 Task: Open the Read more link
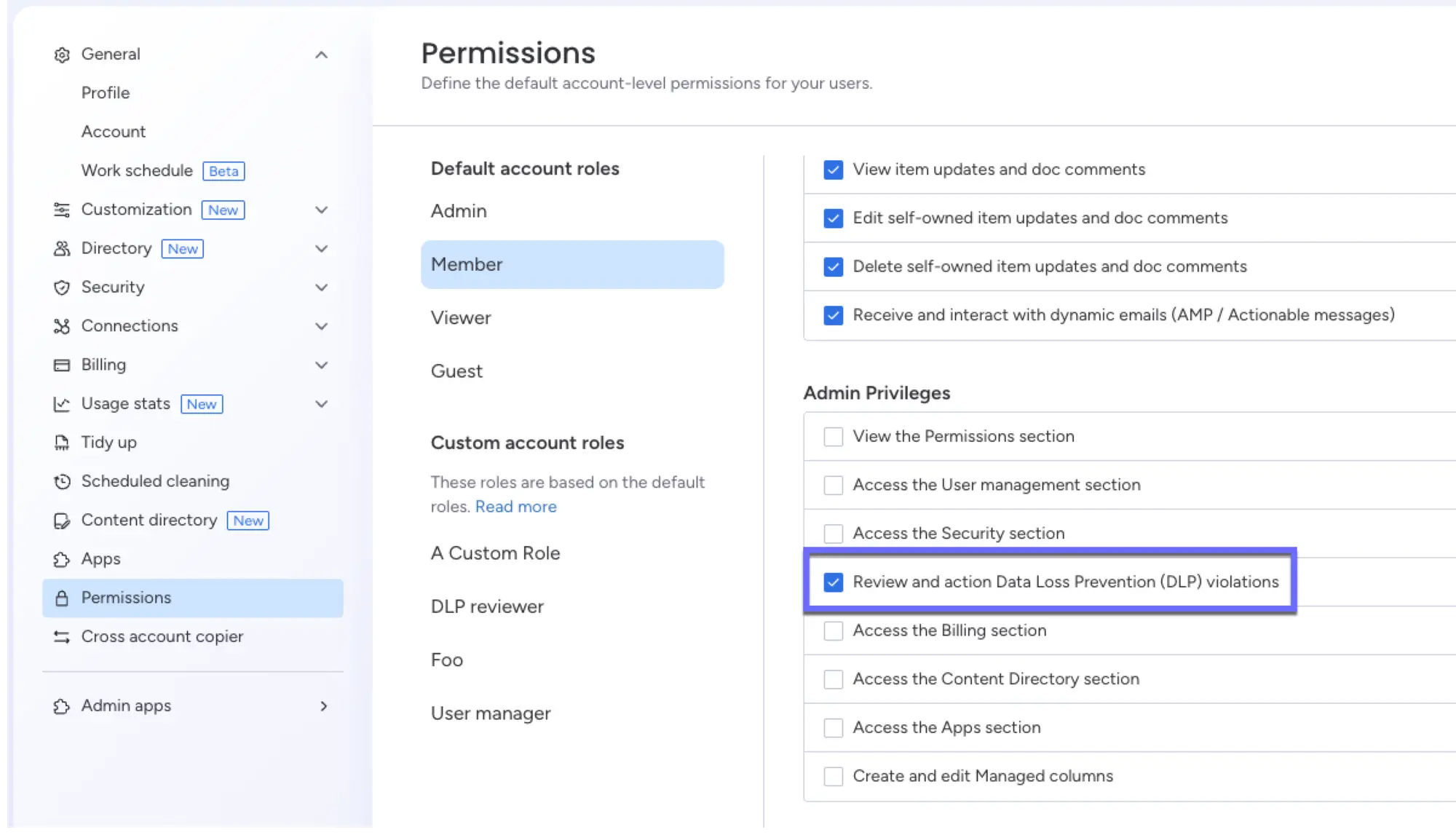click(x=515, y=507)
